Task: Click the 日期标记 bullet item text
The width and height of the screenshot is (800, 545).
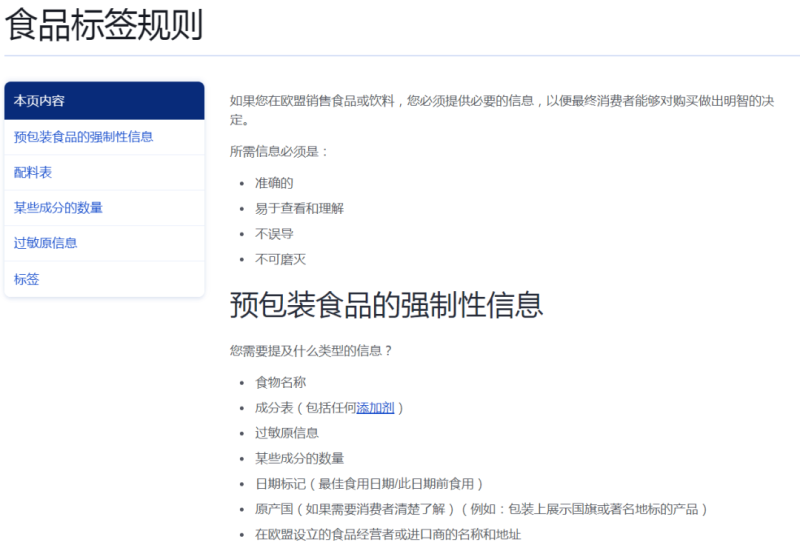Action: [x=369, y=484]
